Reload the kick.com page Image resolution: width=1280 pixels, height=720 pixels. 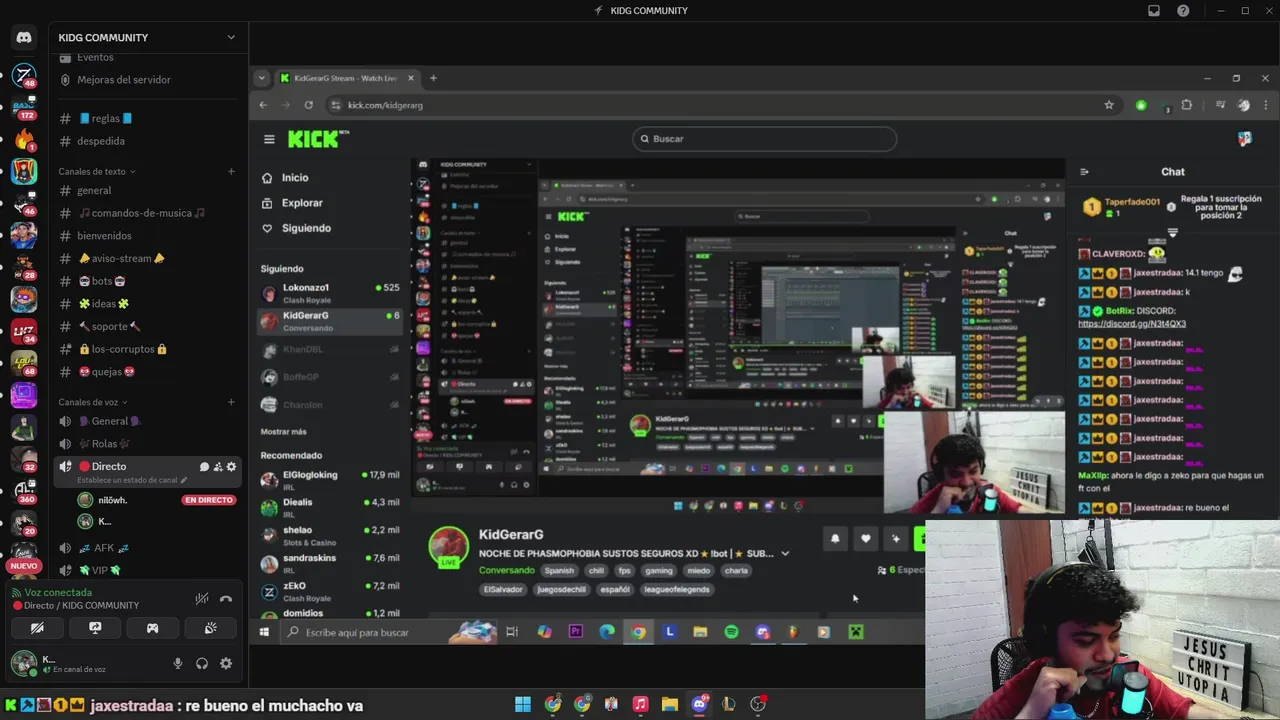click(x=309, y=105)
